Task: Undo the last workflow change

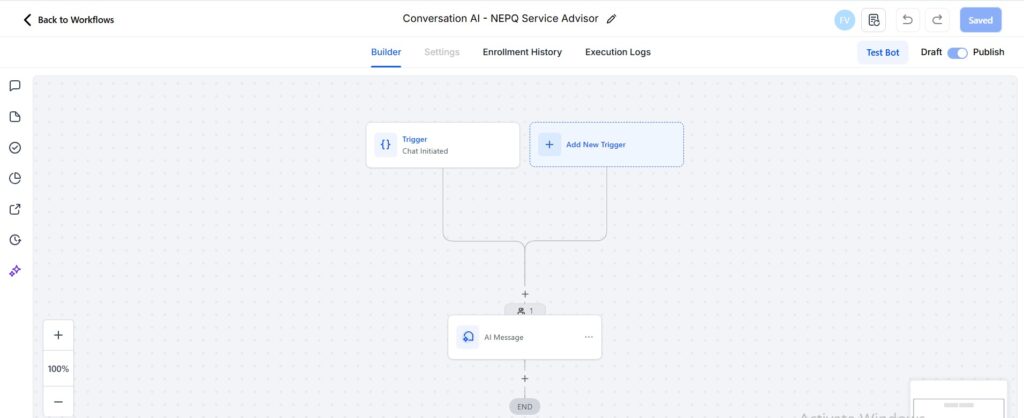Action: tap(907, 20)
